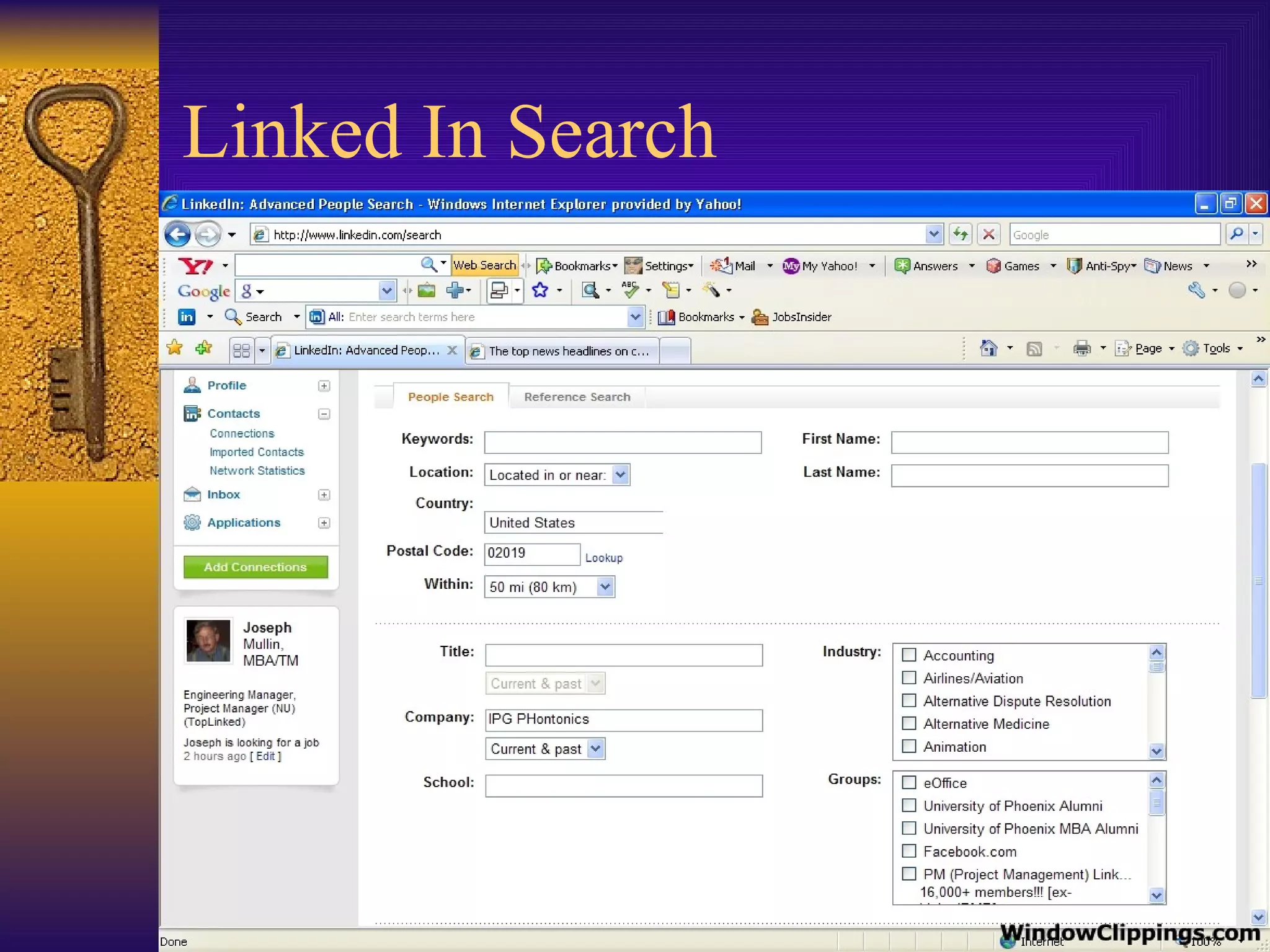Check the Airlines/Aviation industry checkbox
The width and height of the screenshot is (1270, 952).
point(909,677)
